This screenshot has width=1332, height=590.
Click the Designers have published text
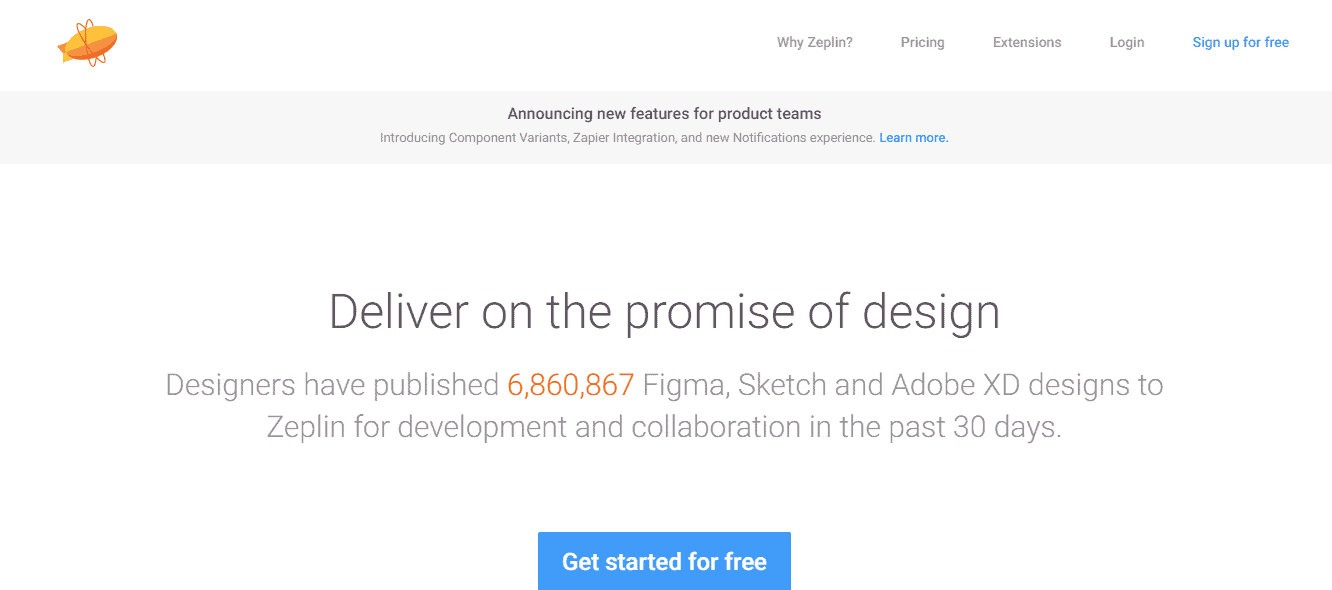332,385
